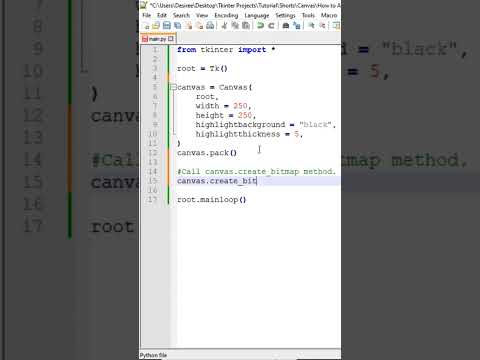Open the File menu
The height and width of the screenshot is (360, 480).
point(146,15)
